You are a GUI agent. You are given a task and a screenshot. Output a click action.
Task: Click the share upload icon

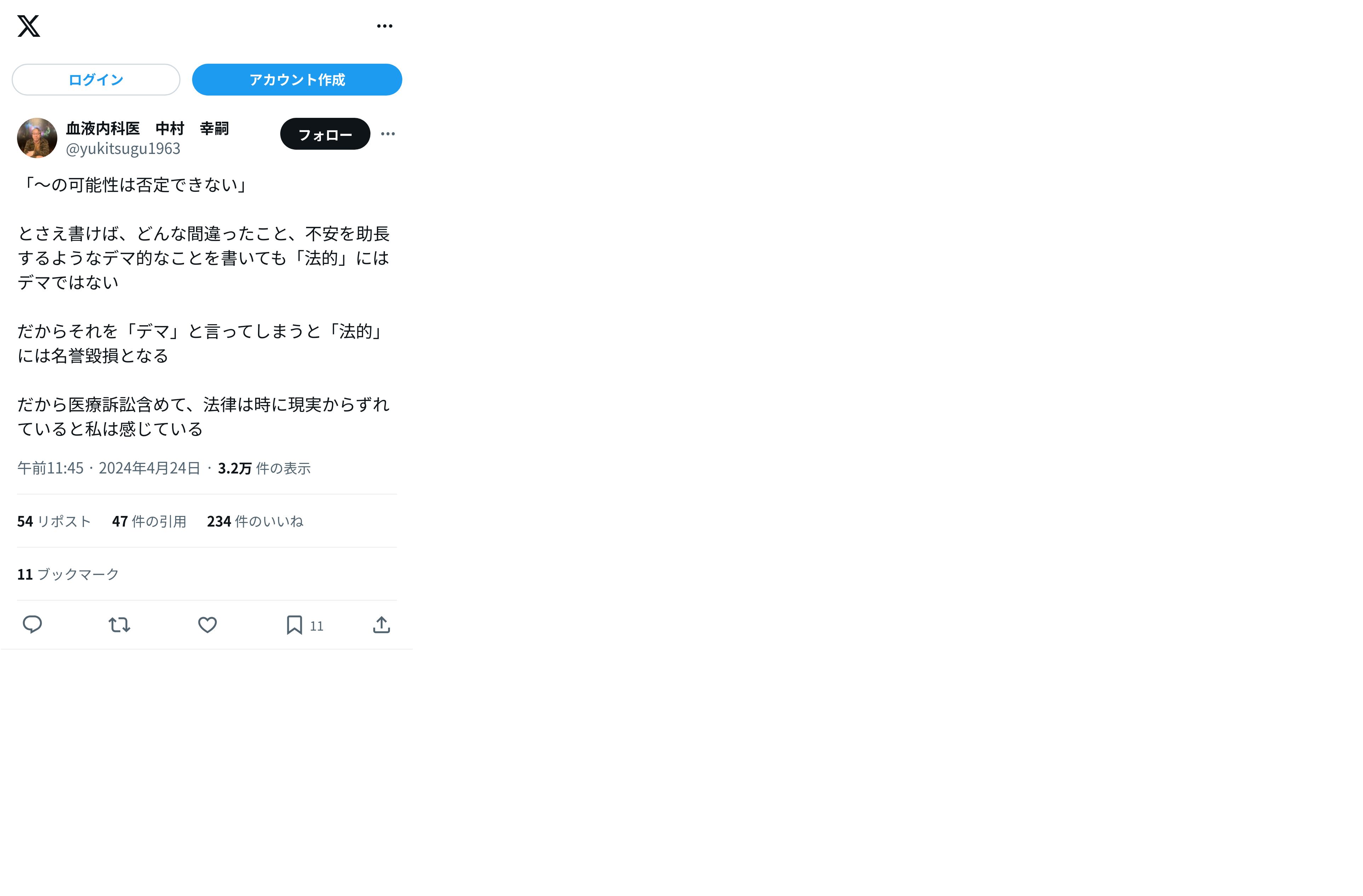pyautogui.click(x=381, y=625)
